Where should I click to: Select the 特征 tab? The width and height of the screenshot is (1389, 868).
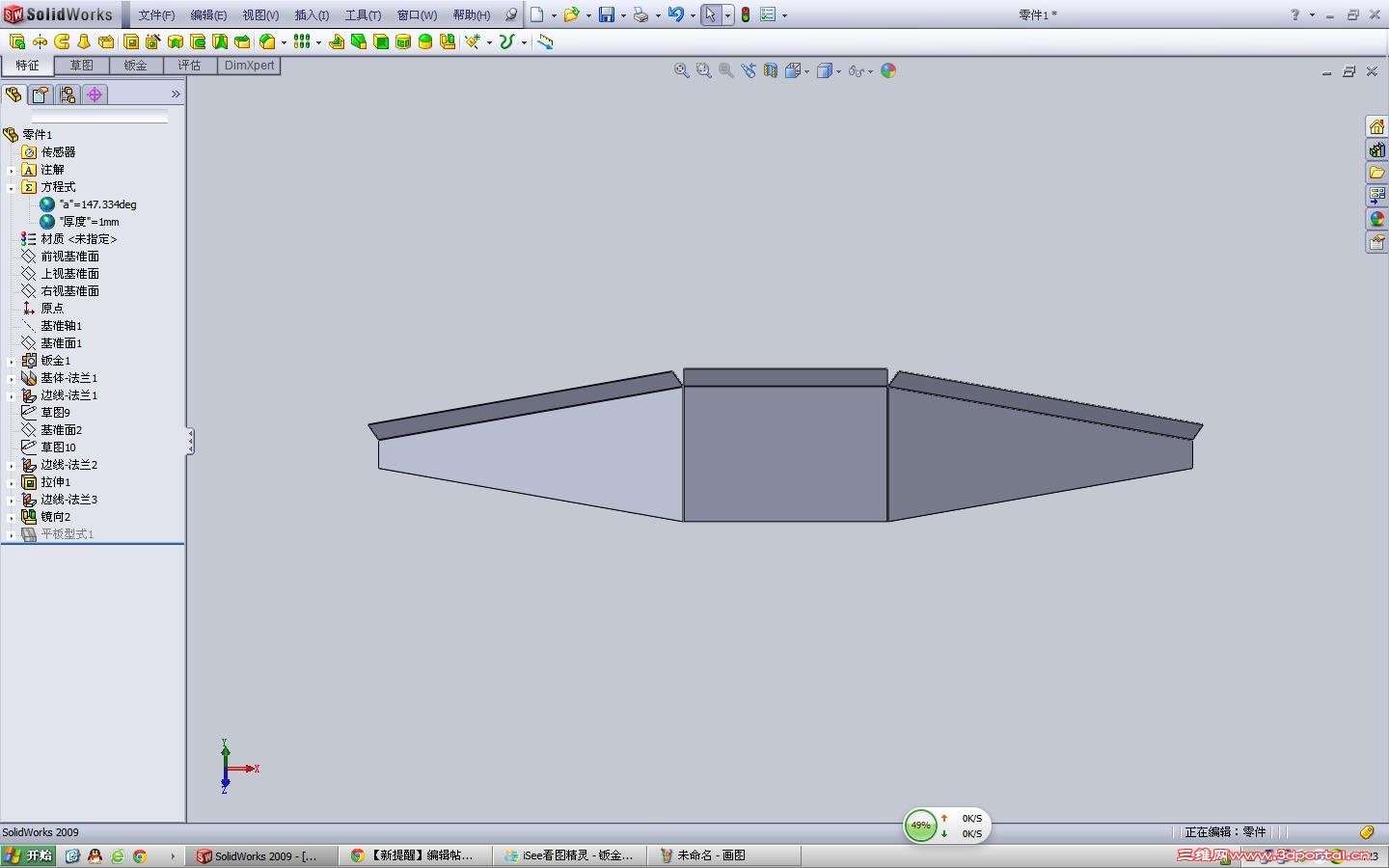27,66
